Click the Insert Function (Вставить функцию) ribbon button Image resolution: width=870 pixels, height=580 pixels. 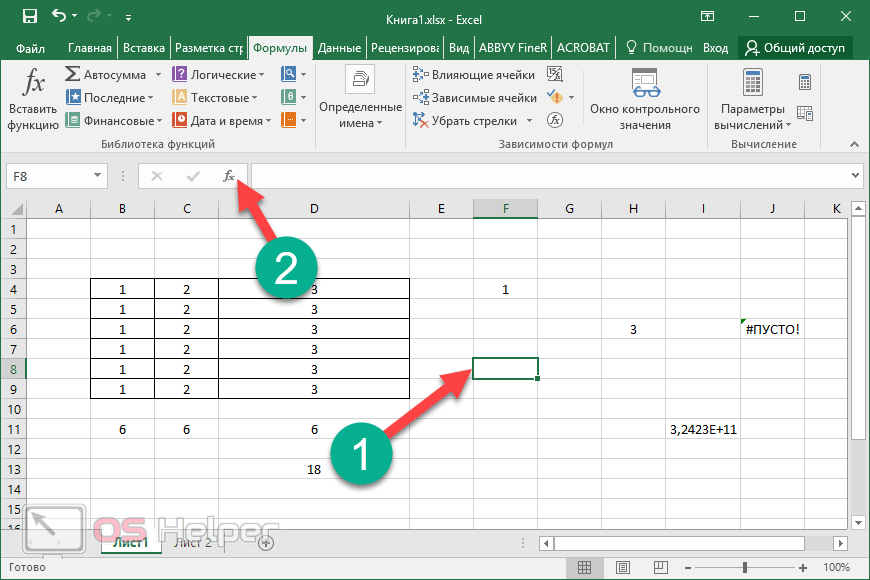[x=33, y=100]
